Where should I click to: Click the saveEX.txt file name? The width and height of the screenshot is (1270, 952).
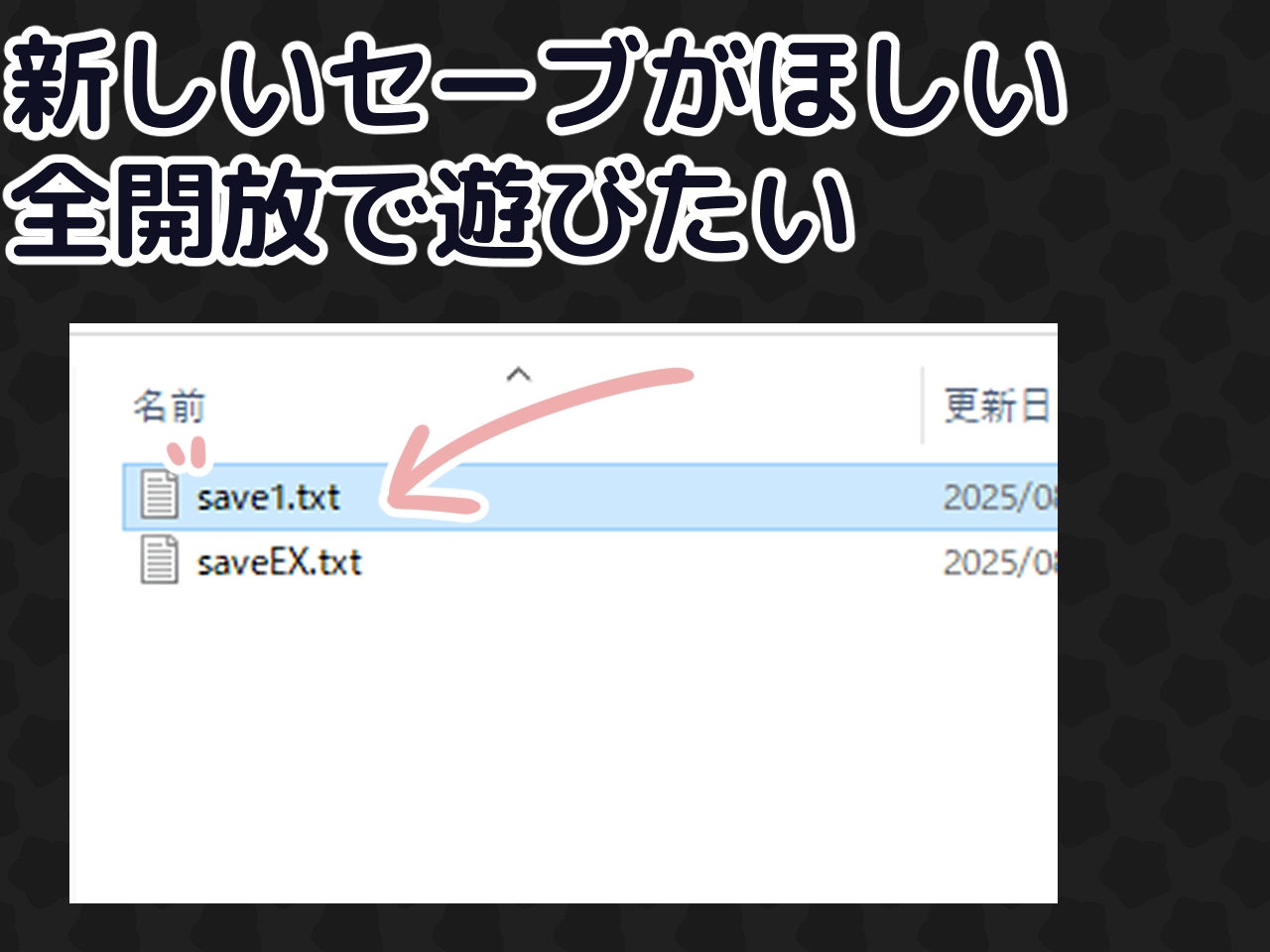pos(279,562)
